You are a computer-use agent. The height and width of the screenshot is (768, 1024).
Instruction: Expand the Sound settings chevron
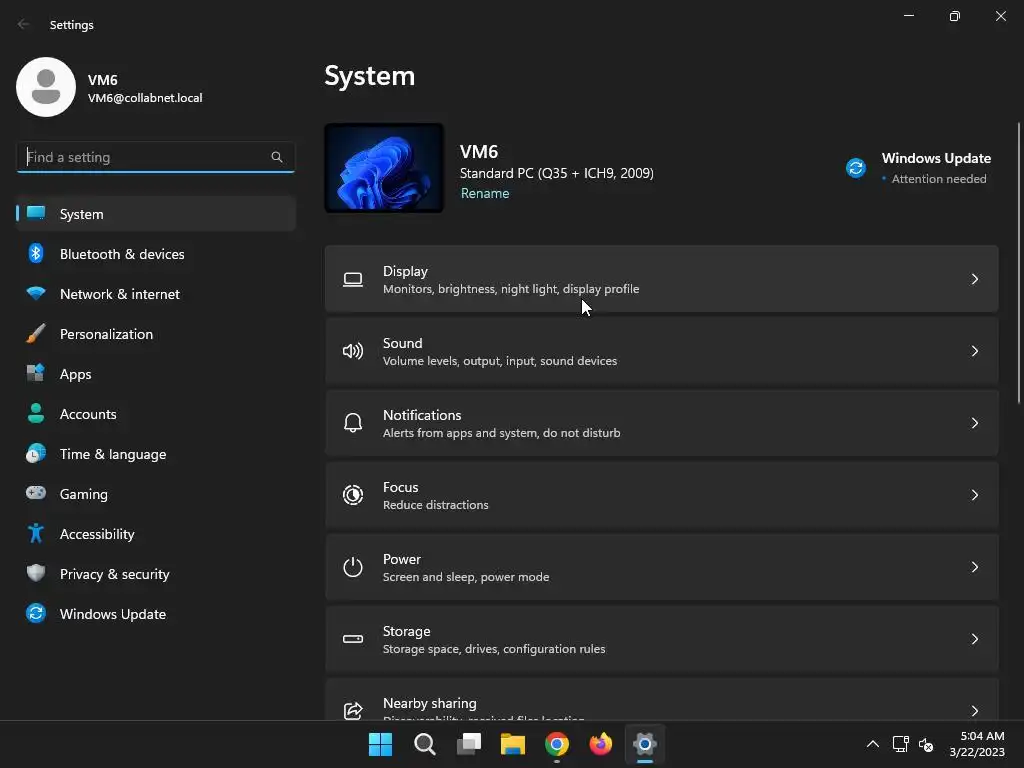click(974, 351)
